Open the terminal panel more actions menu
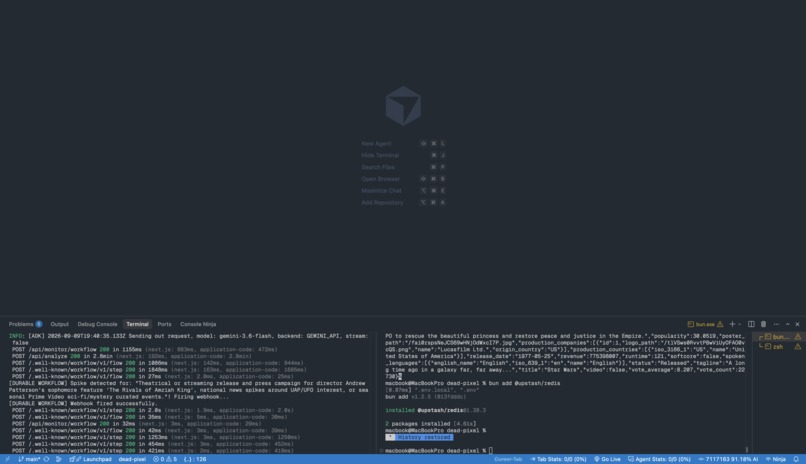 (776, 324)
